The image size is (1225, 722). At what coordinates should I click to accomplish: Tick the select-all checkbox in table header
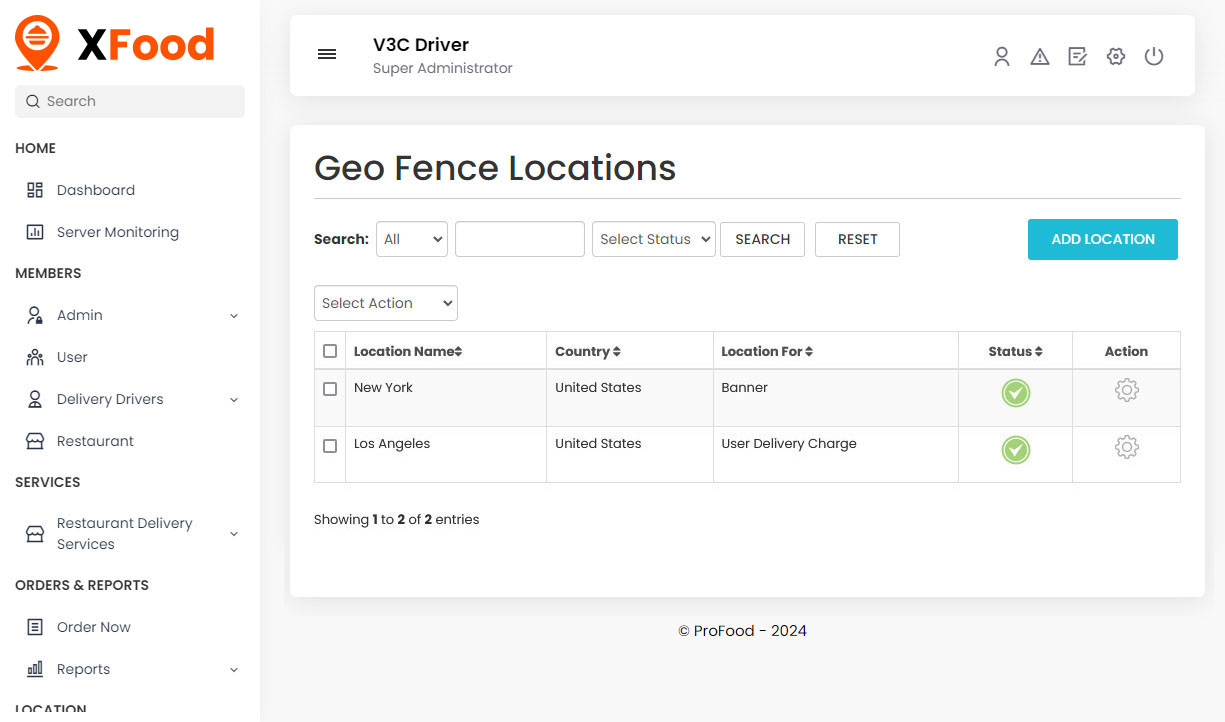coord(330,350)
